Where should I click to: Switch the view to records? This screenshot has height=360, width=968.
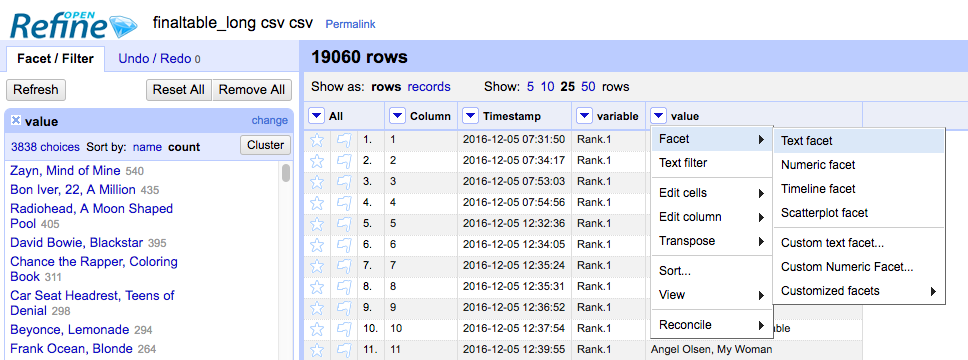[x=429, y=86]
